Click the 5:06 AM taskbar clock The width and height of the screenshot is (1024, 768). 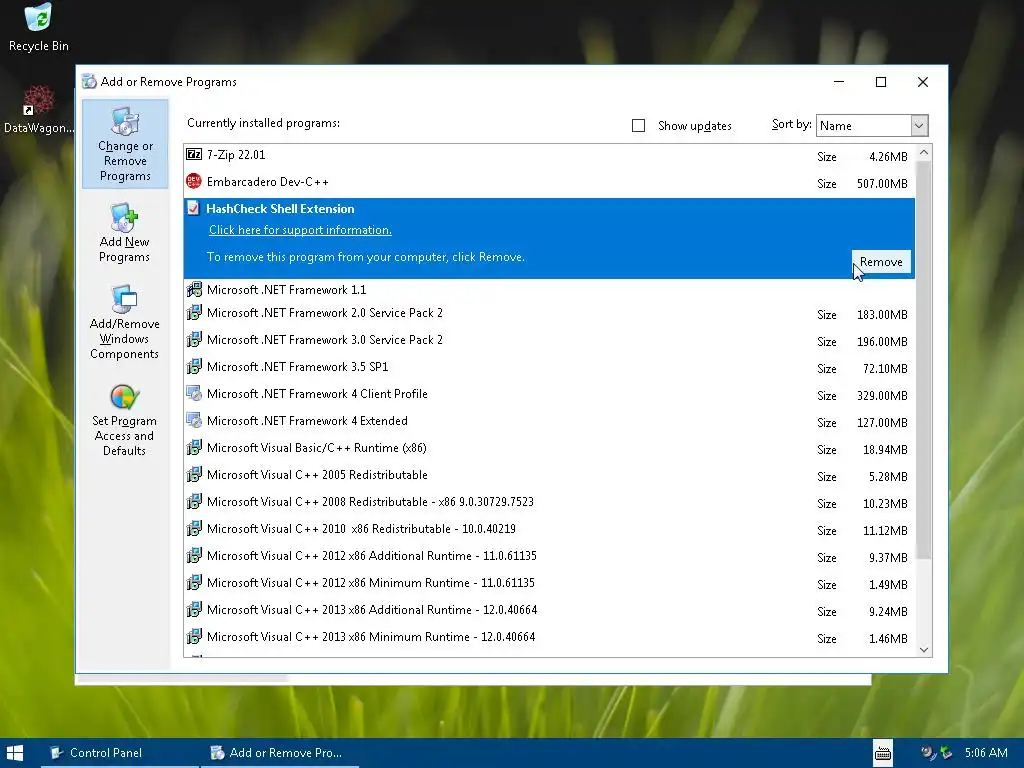tap(985, 753)
